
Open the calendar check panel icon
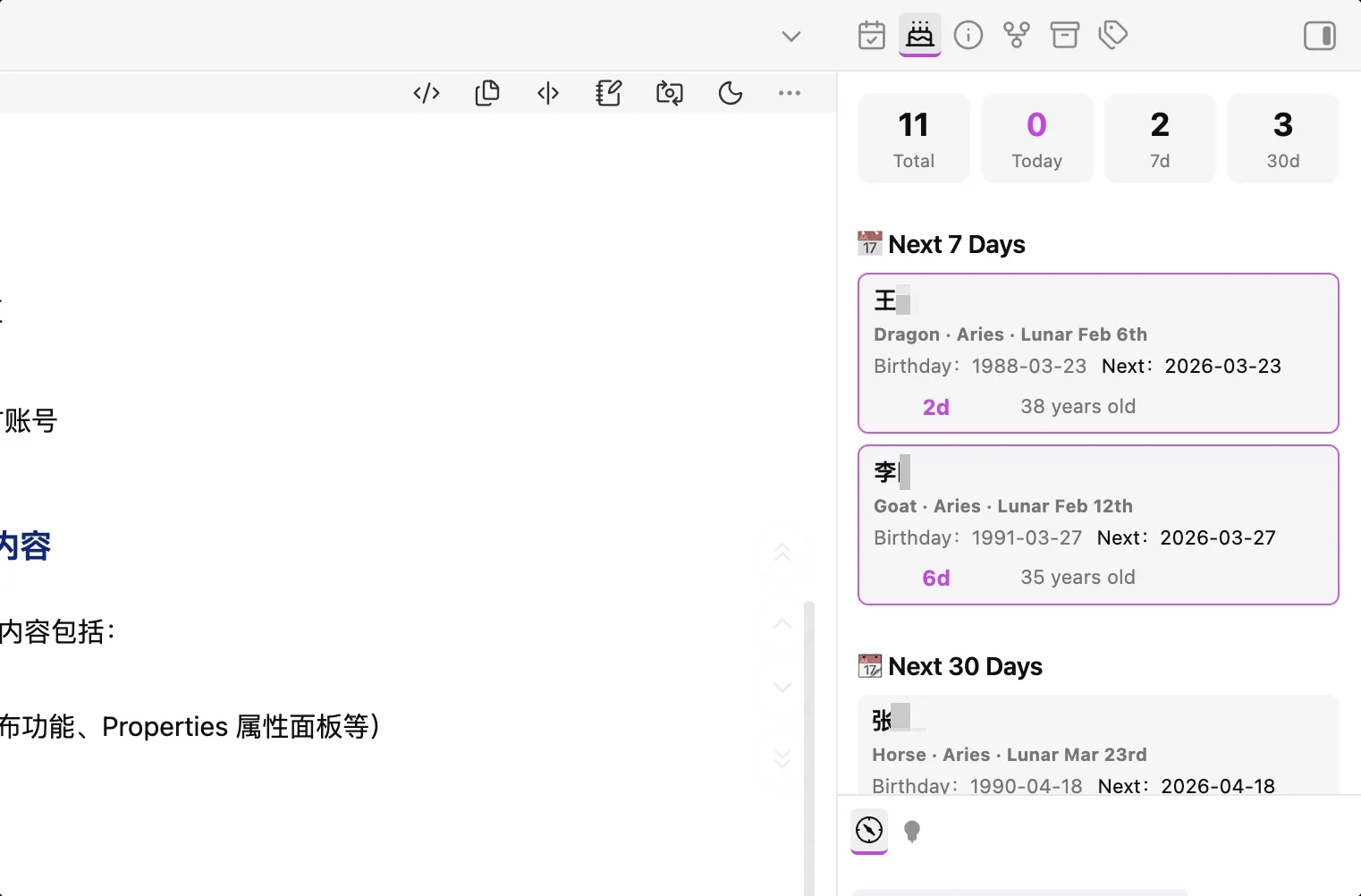click(872, 36)
